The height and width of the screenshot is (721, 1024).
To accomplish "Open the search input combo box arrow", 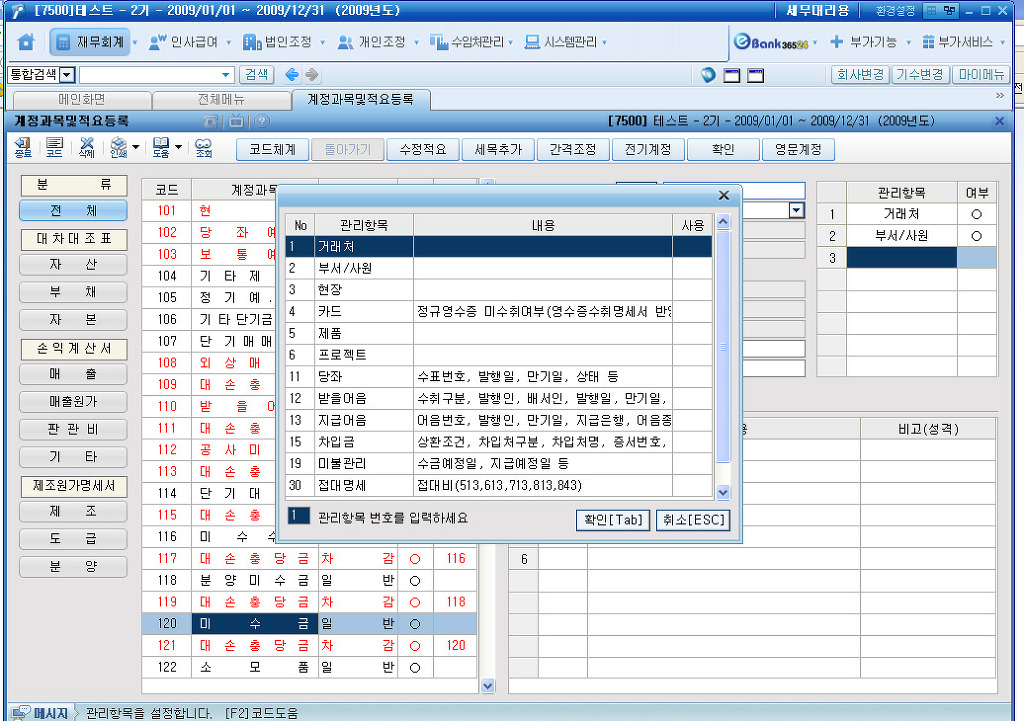I will (x=226, y=75).
